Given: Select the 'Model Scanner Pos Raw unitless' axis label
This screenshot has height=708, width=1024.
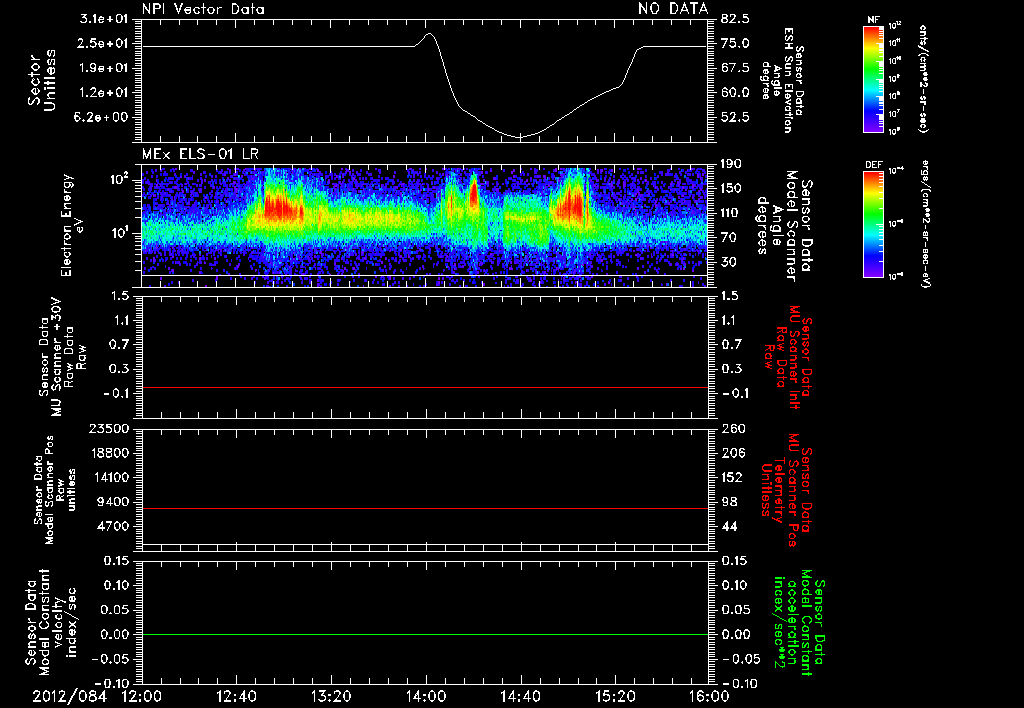Looking at the screenshot, I should pos(58,490).
